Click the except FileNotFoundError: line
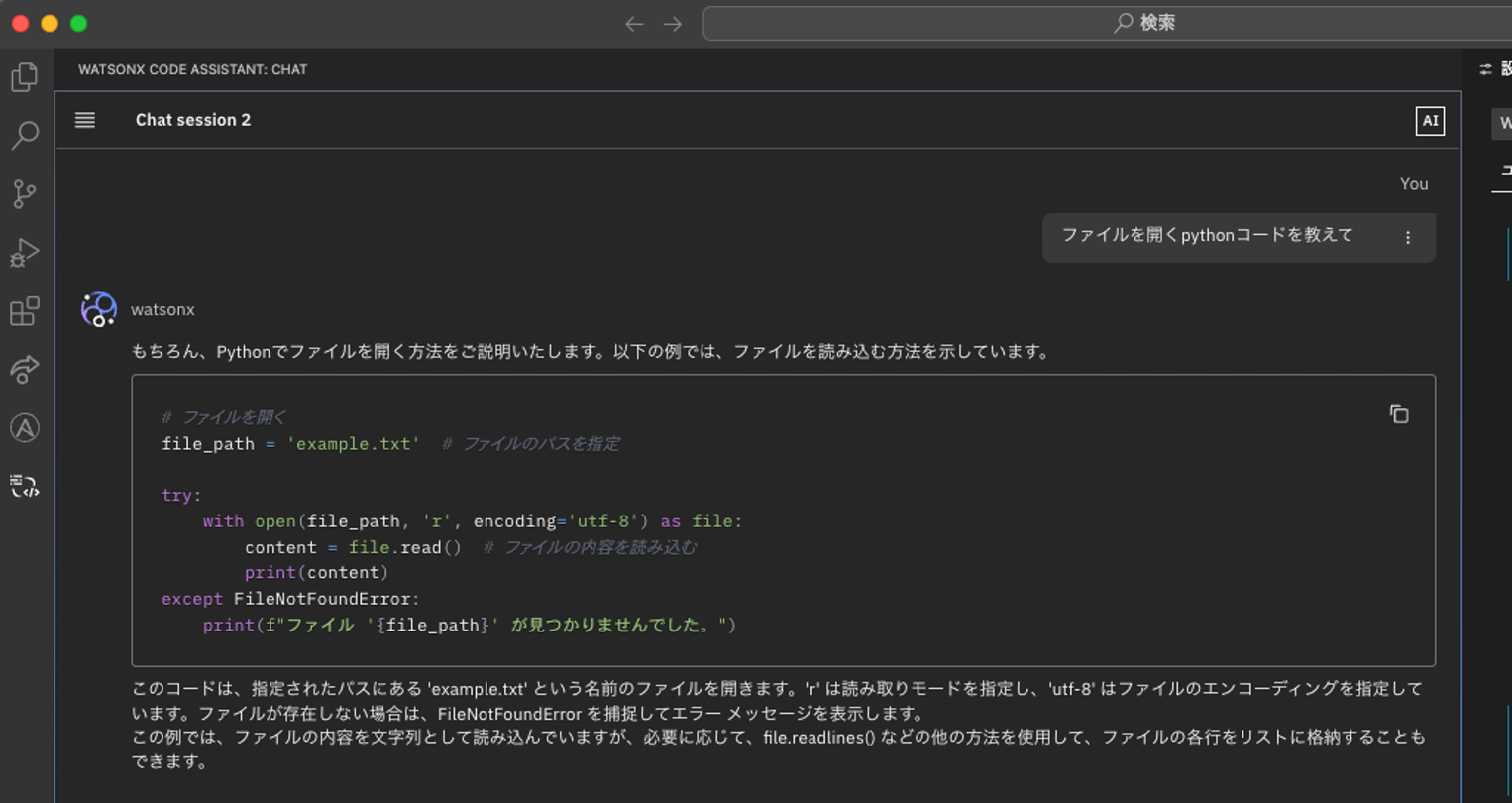1512x803 pixels. click(x=290, y=599)
